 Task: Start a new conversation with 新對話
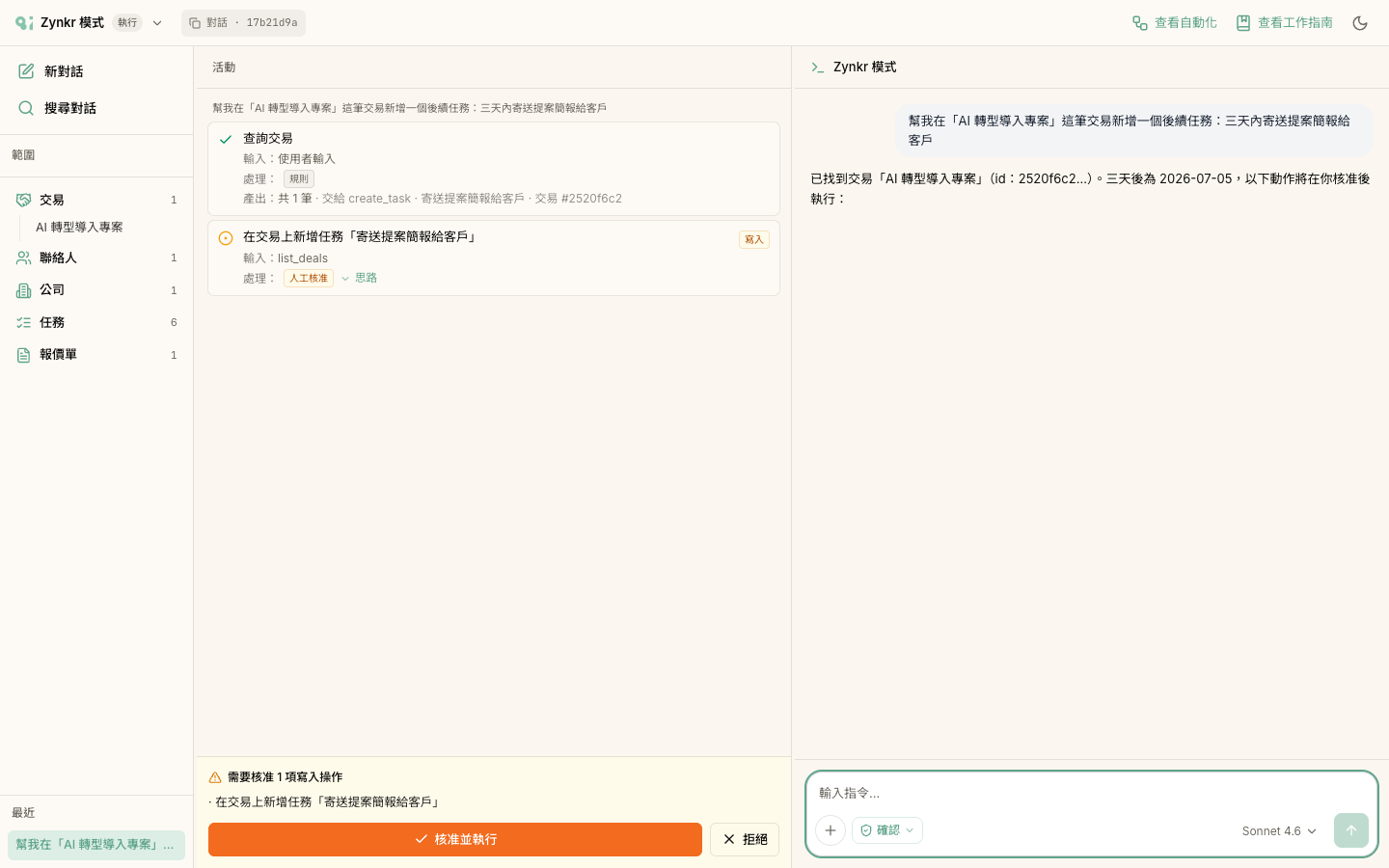[x=96, y=71]
